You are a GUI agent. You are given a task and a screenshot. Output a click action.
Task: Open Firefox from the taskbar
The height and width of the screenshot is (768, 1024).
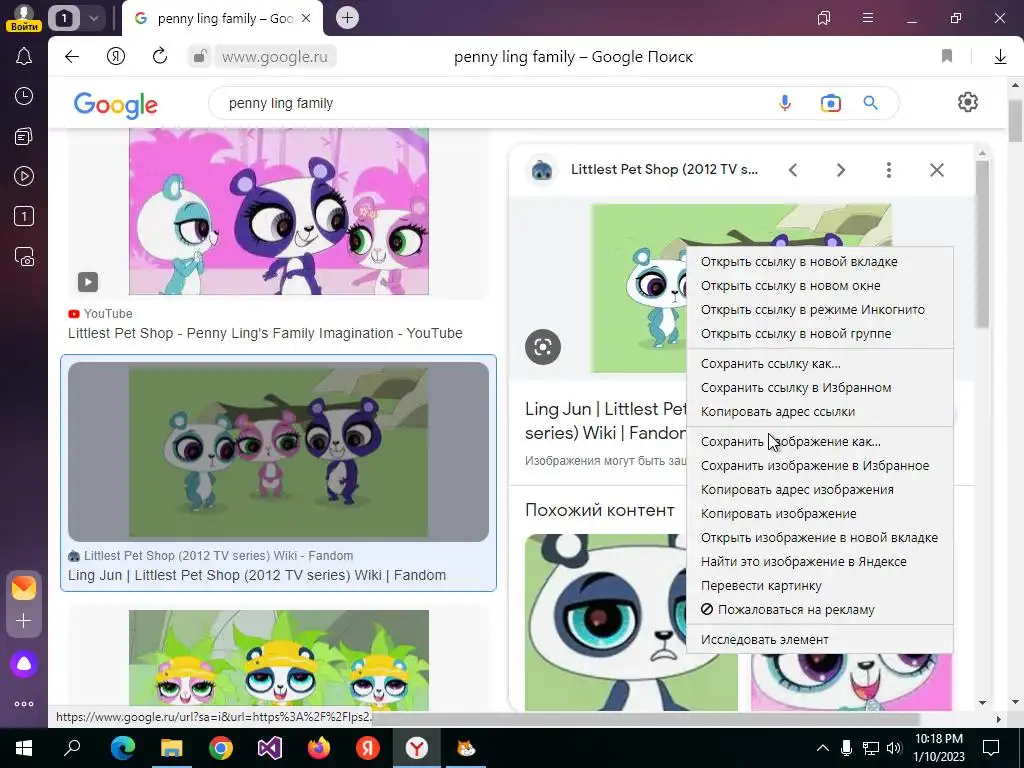point(319,748)
